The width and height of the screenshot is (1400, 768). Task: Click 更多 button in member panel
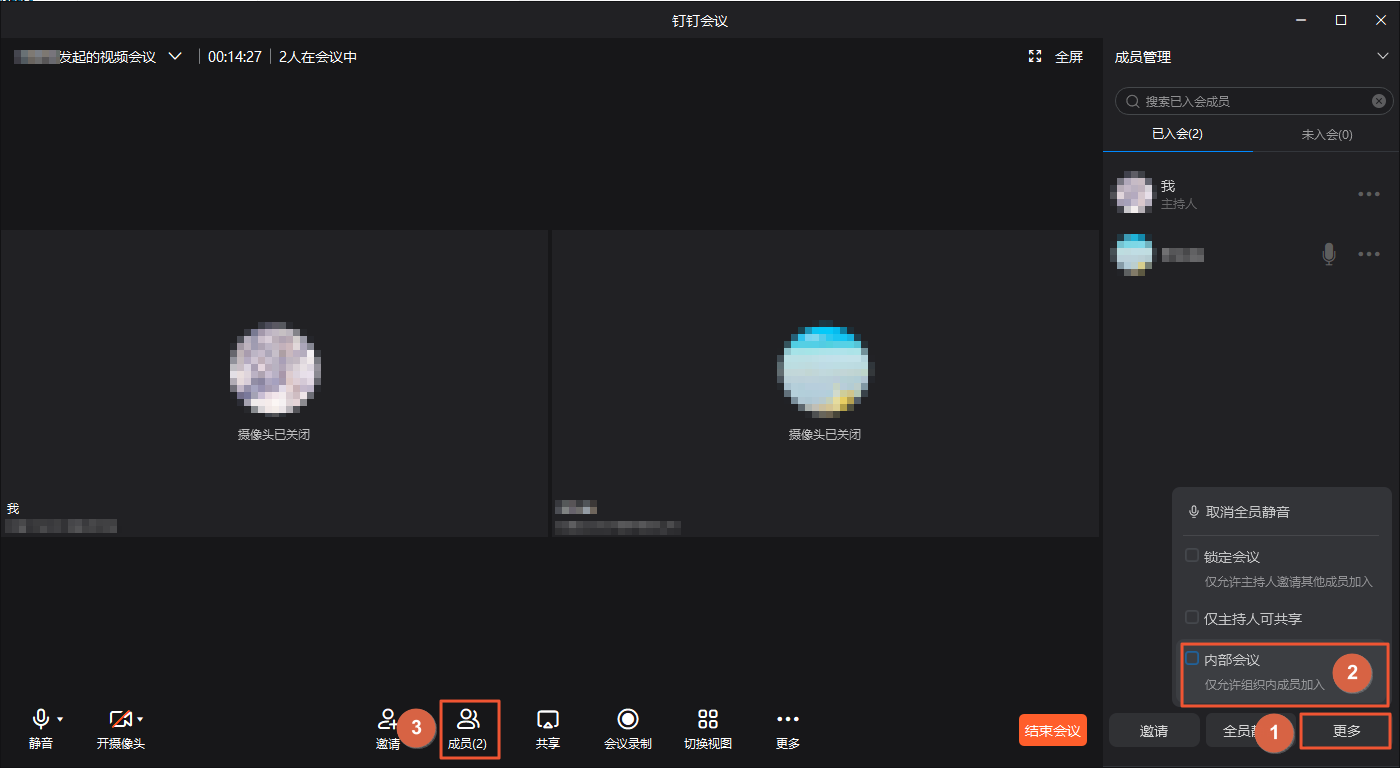(x=1346, y=730)
